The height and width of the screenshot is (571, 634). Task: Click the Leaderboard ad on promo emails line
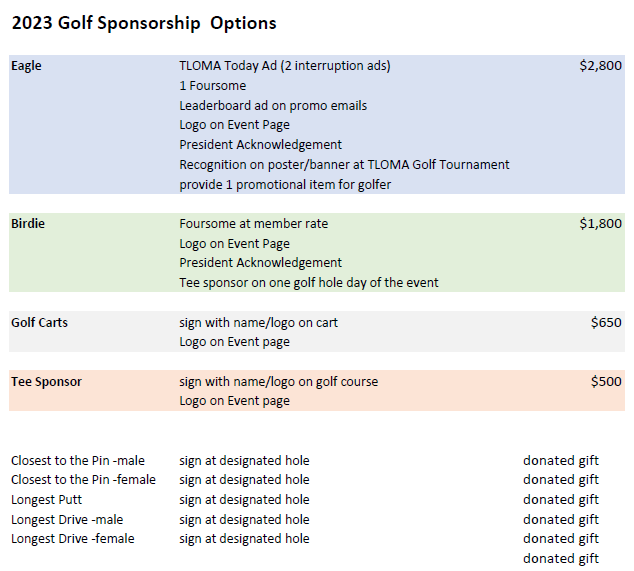(x=273, y=105)
